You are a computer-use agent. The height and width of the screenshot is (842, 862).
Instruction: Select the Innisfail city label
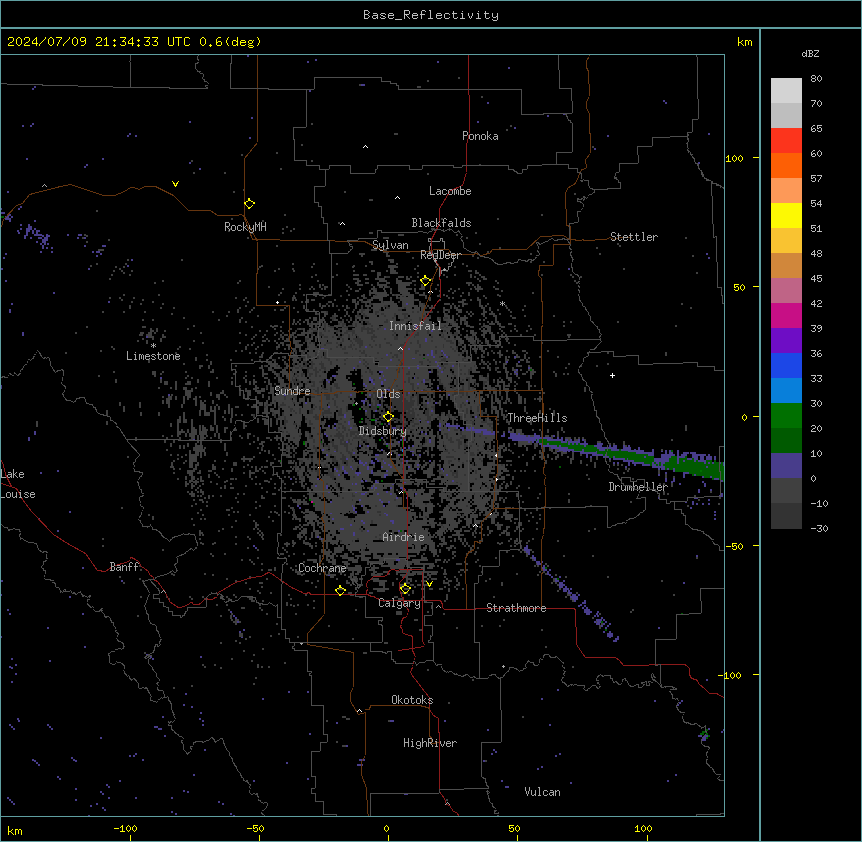[x=416, y=326]
